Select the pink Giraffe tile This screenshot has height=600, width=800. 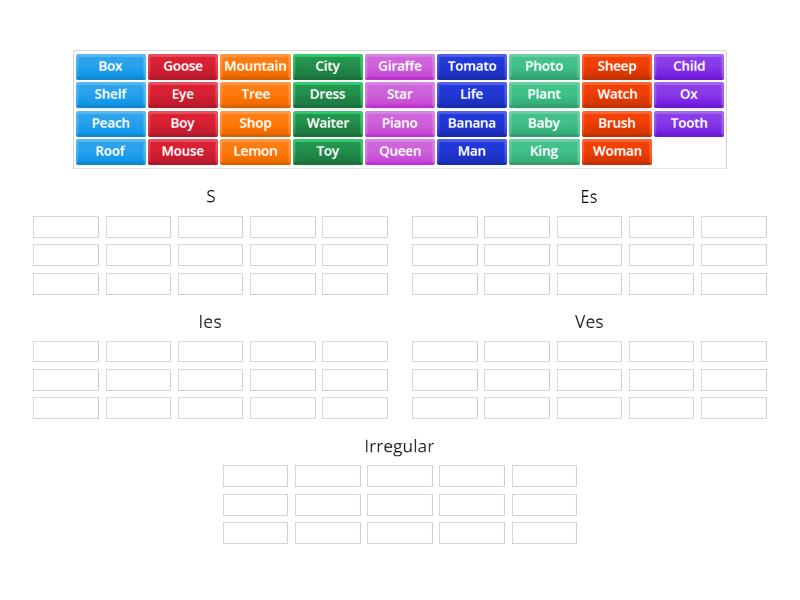pyautogui.click(x=400, y=67)
